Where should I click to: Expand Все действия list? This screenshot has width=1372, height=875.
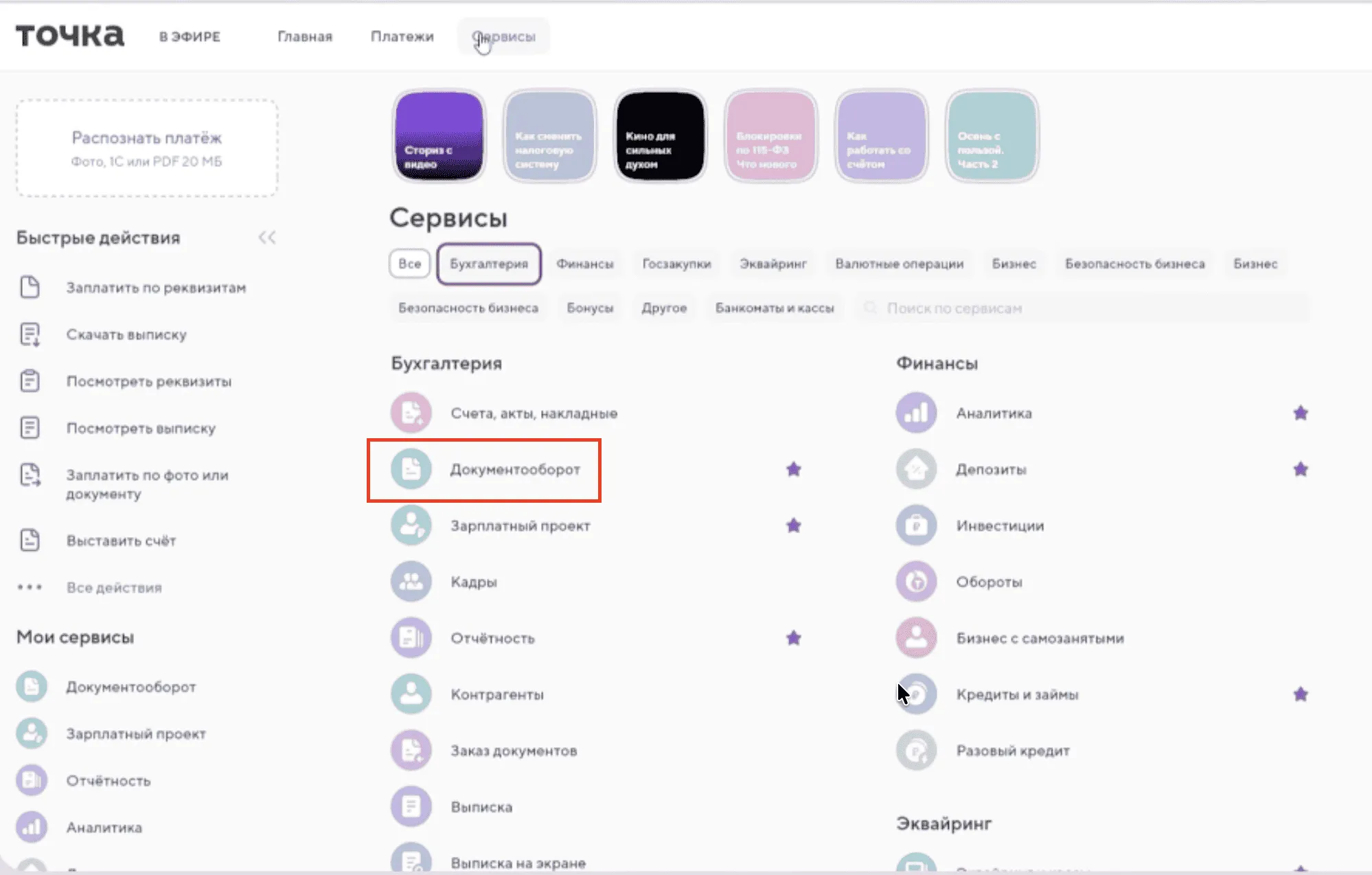[113, 588]
